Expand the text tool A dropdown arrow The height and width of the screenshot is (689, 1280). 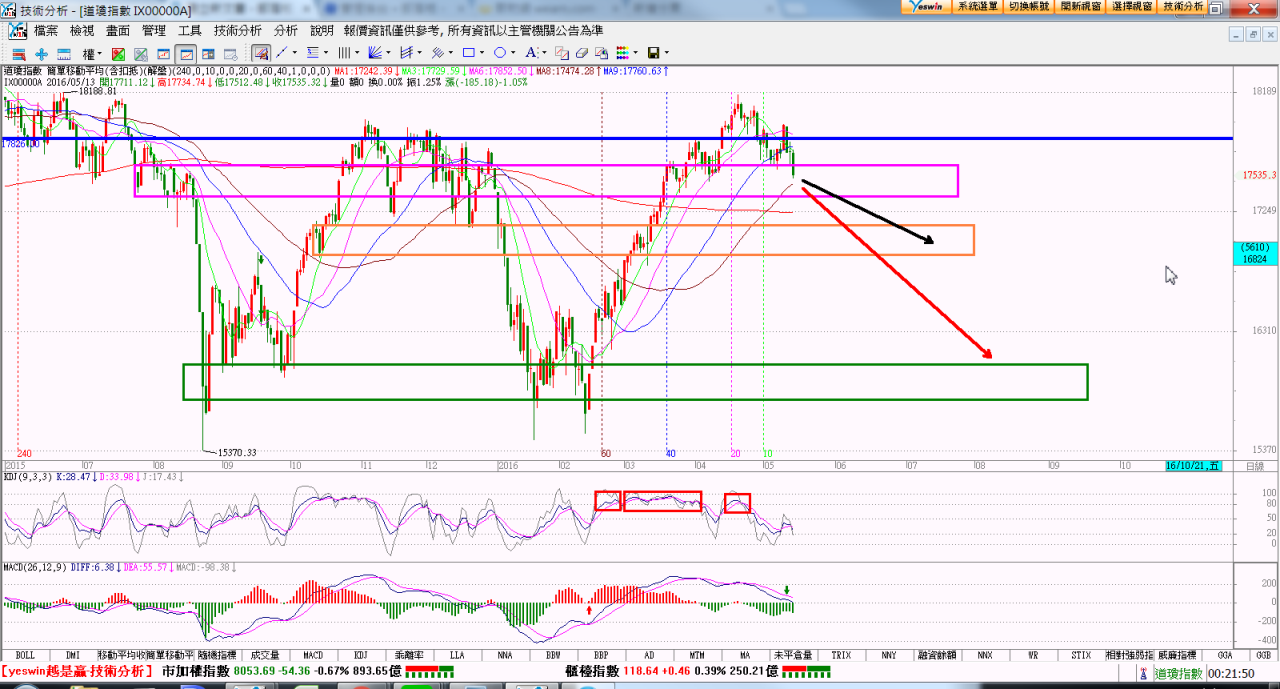coord(546,53)
